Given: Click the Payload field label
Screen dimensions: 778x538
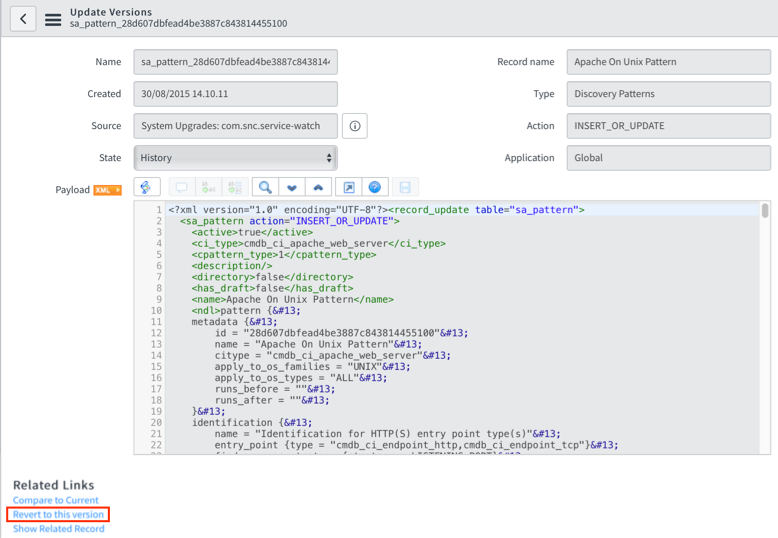Looking at the screenshot, I should click(x=72, y=190).
